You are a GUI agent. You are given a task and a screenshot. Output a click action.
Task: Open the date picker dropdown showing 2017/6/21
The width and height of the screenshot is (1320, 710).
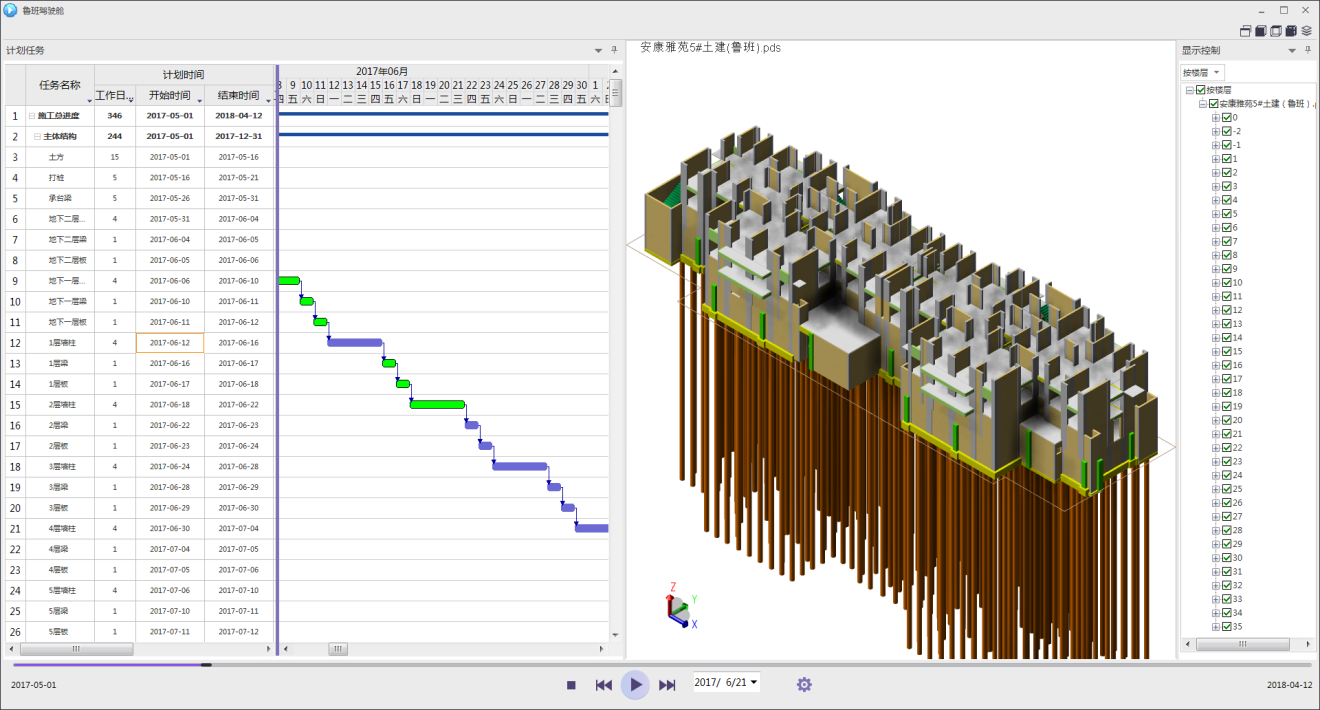pos(753,682)
